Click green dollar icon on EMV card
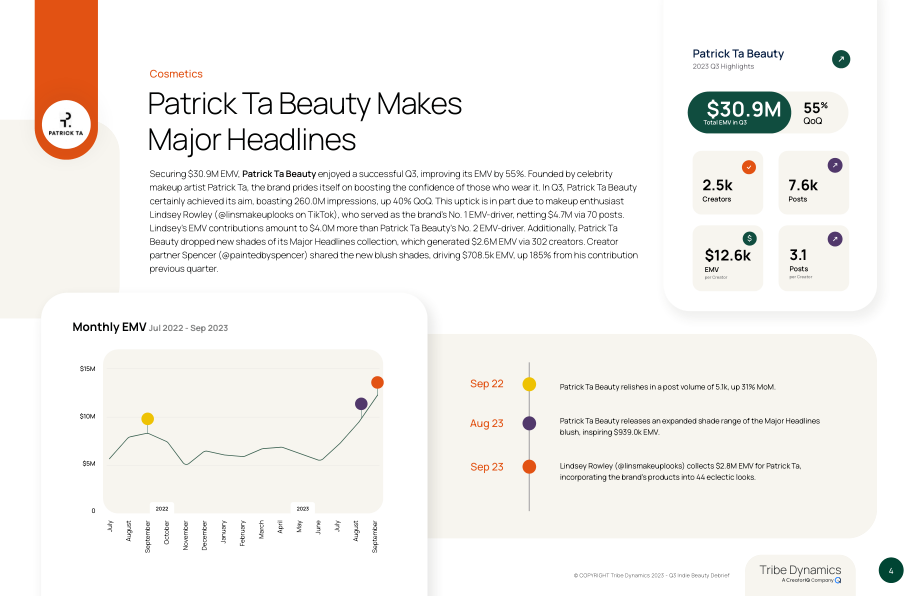This screenshot has width=920, height=596. (x=749, y=239)
